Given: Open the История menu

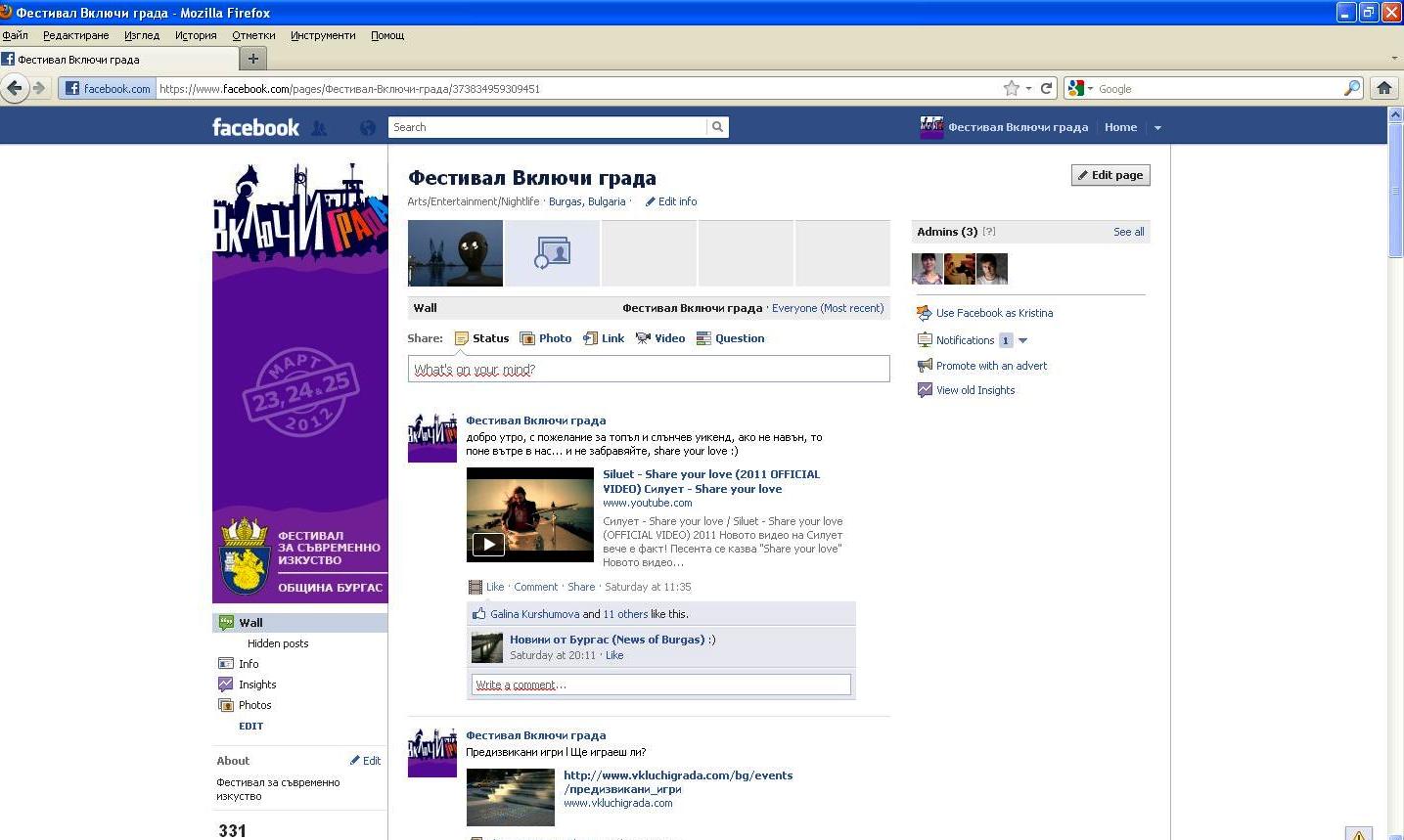Looking at the screenshot, I should [196, 35].
